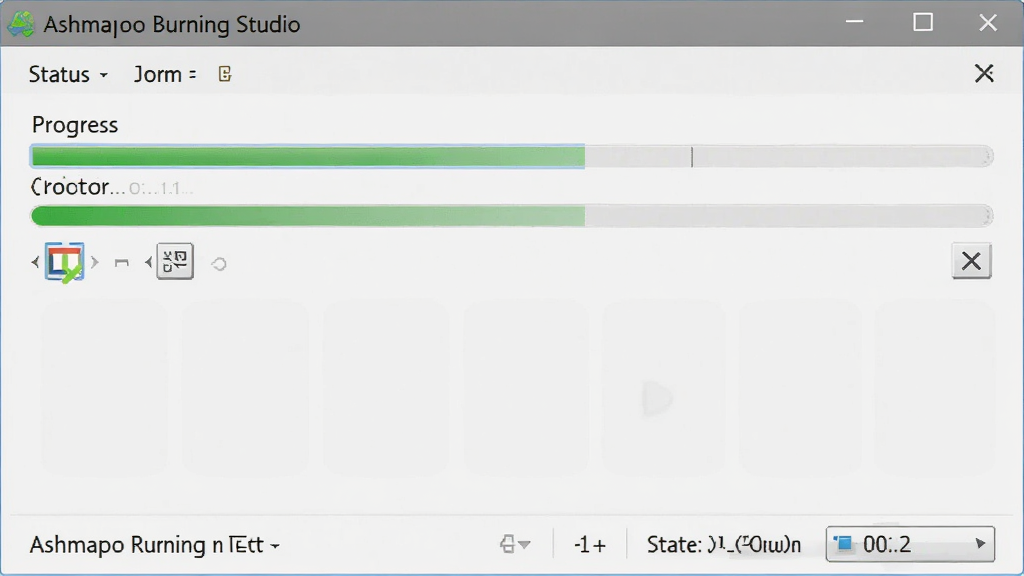Click the arrow on the 00:.2 box
The width and height of the screenshot is (1024, 576).
pyautogui.click(x=980, y=544)
